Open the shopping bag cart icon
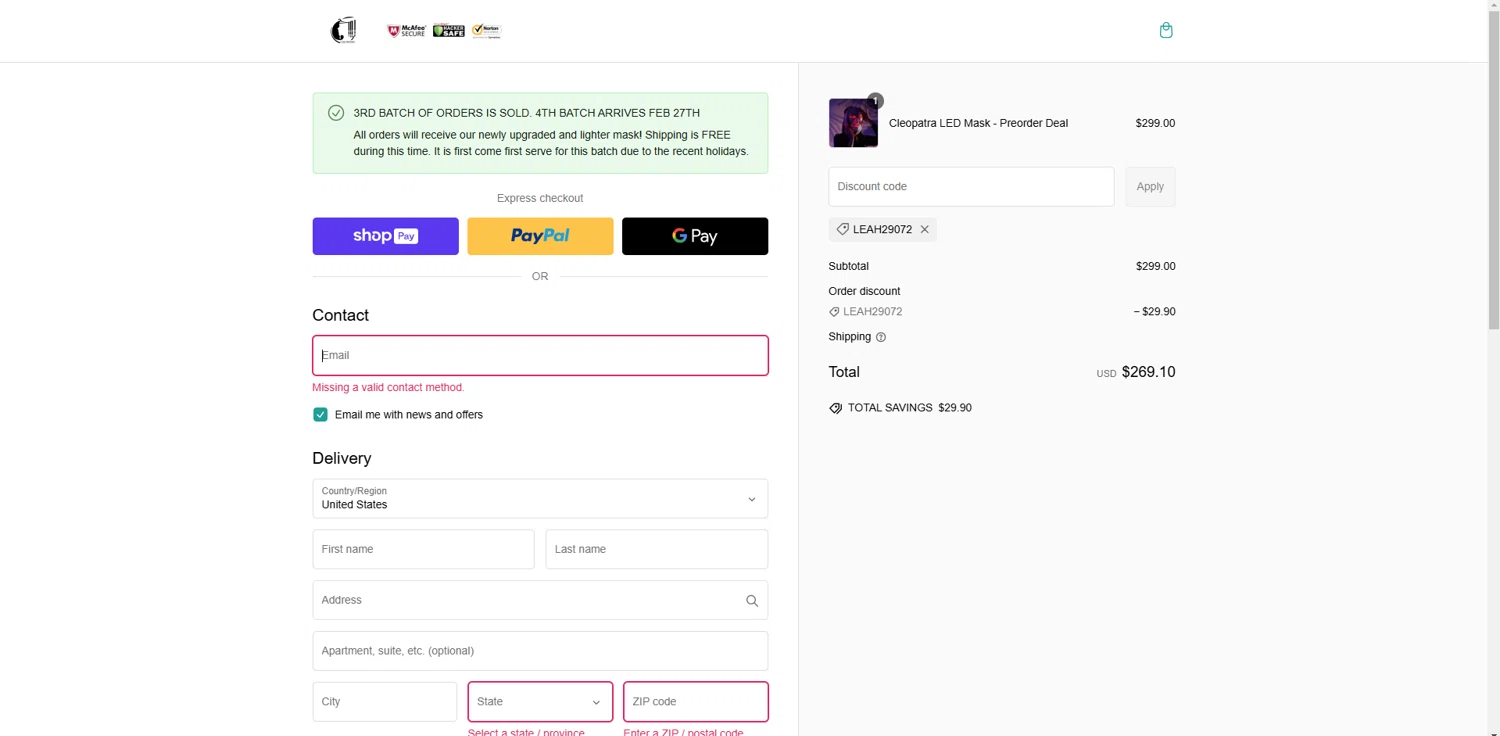This screenshot has height=736, width=1500. (1166, 30)
